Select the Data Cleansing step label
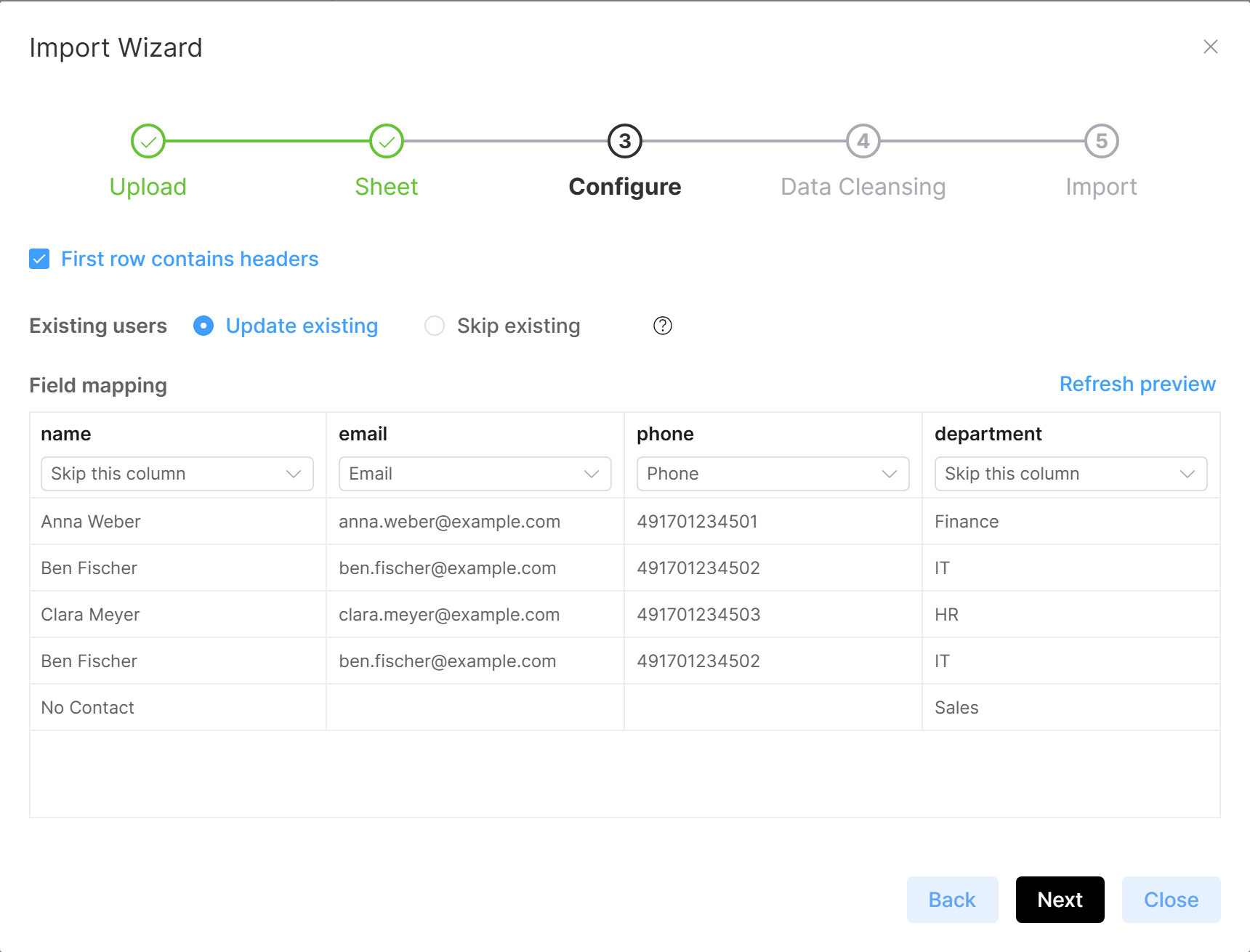The width and height of the screenshot is (1250, 952). [863, 187]
